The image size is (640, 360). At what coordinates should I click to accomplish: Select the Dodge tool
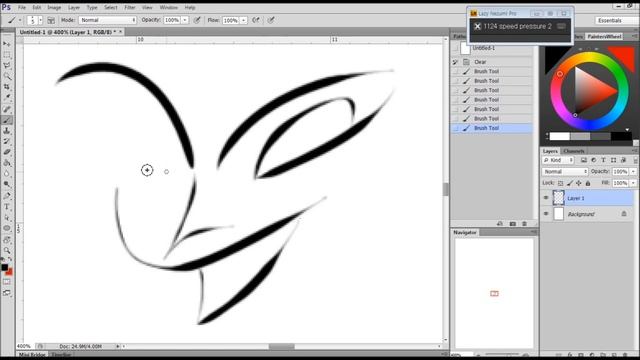pos(7,184)
